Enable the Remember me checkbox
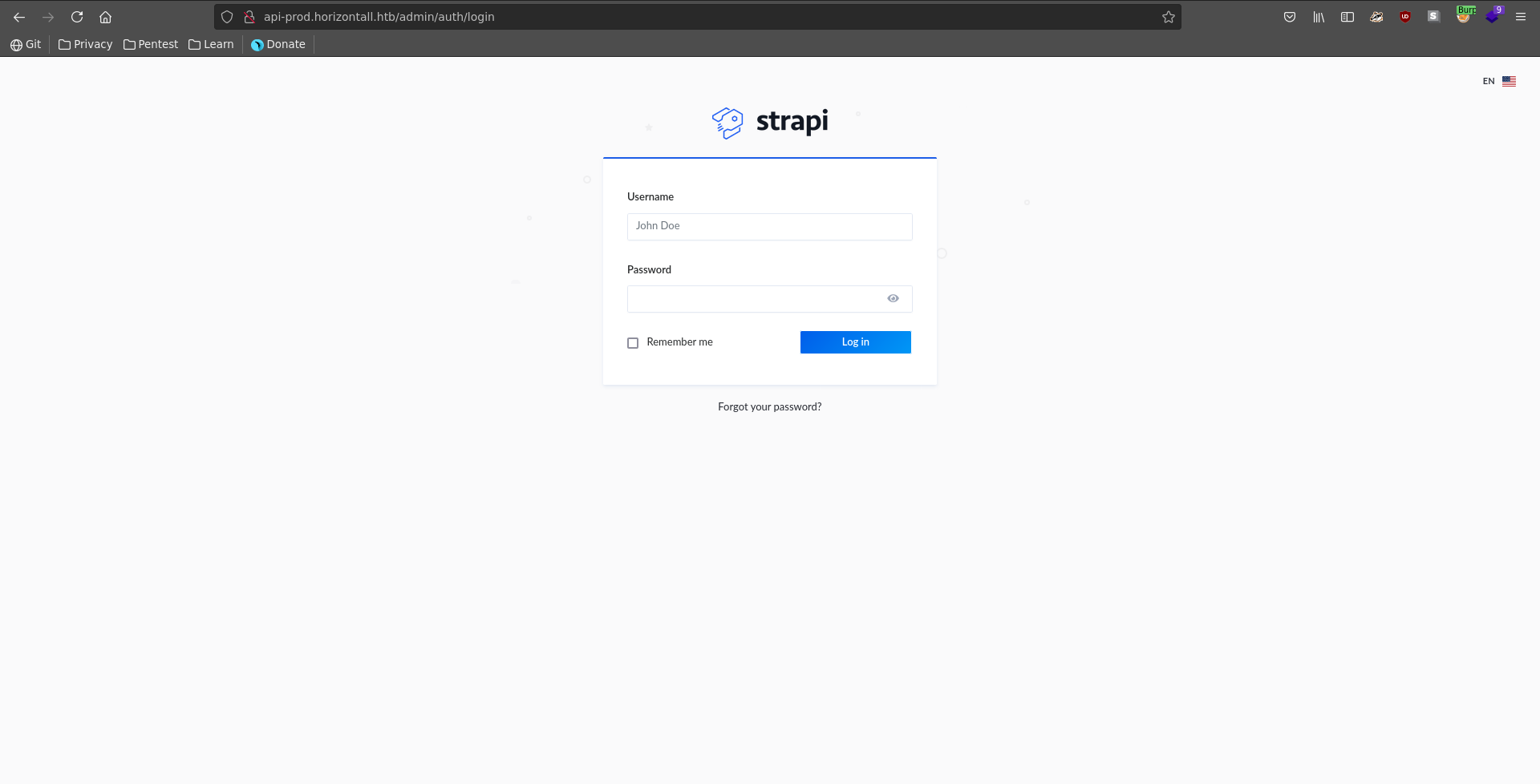Image resolution: width=1540 pixels, height=784 pixels. [633, 343]
